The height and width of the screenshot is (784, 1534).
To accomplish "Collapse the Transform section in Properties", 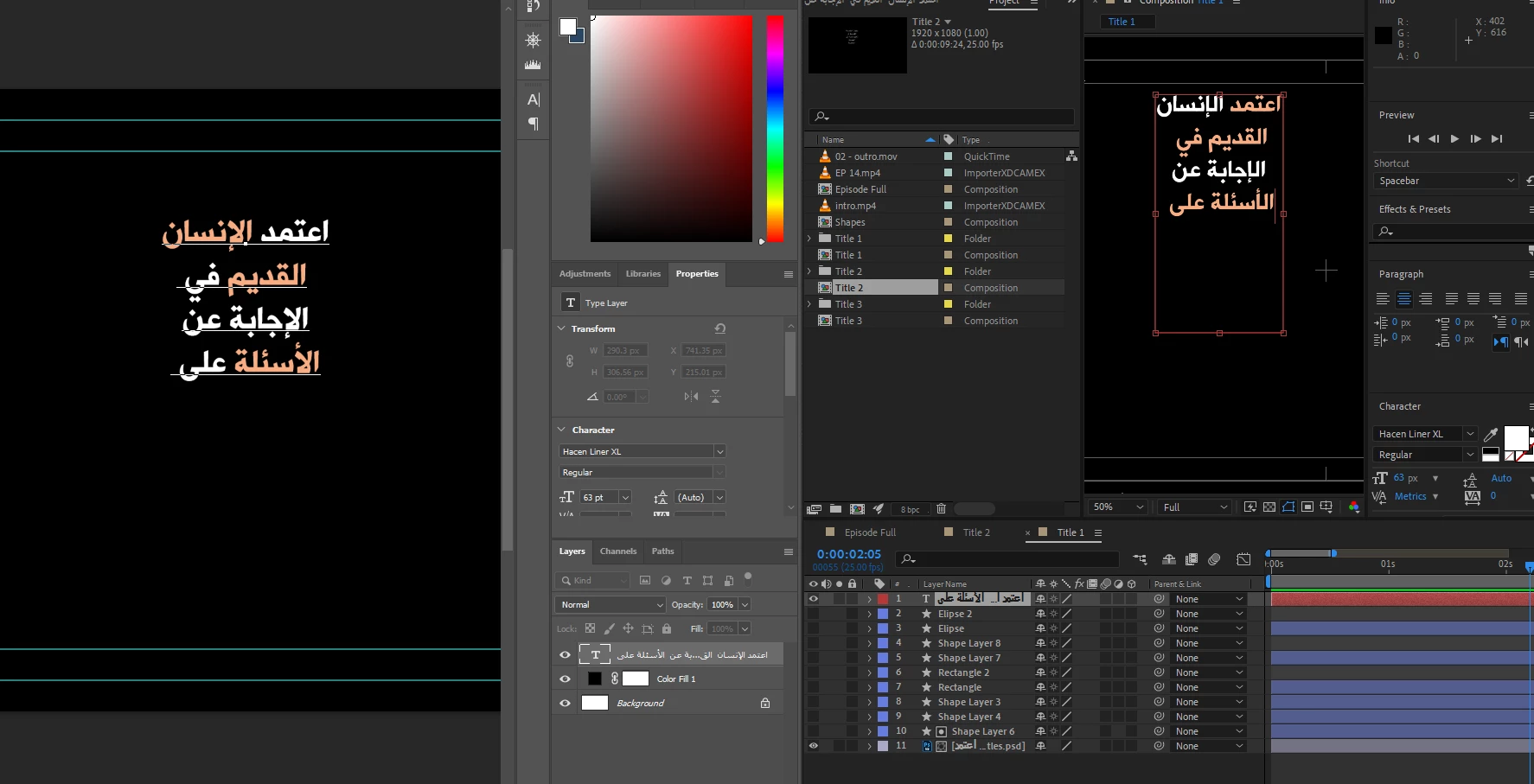I will [561, 328].
